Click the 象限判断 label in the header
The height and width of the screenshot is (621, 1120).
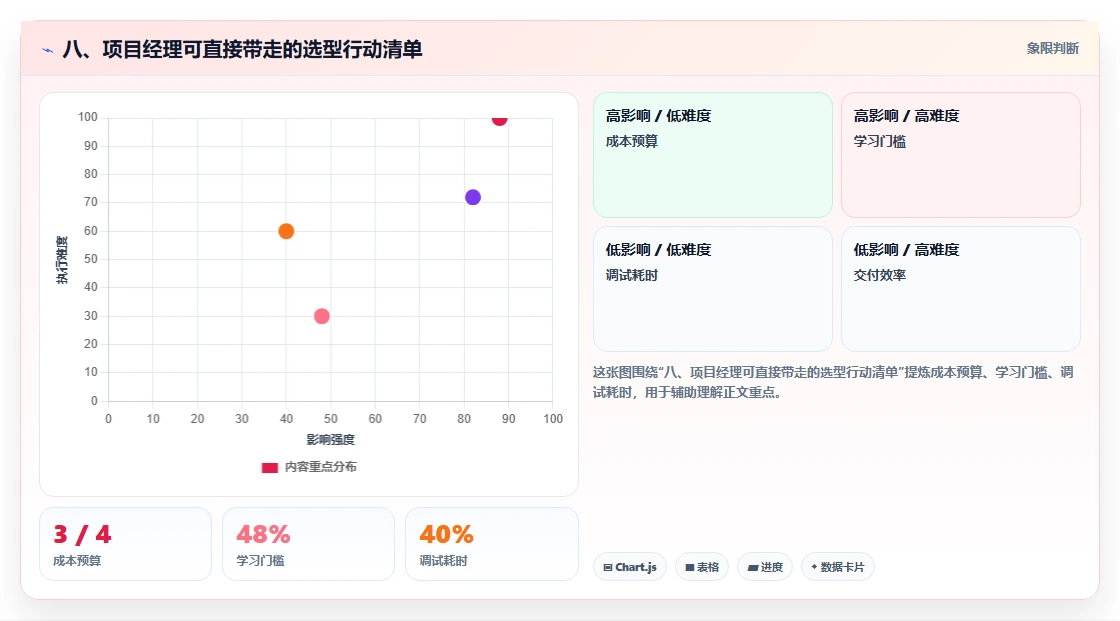pos(1052,49)
